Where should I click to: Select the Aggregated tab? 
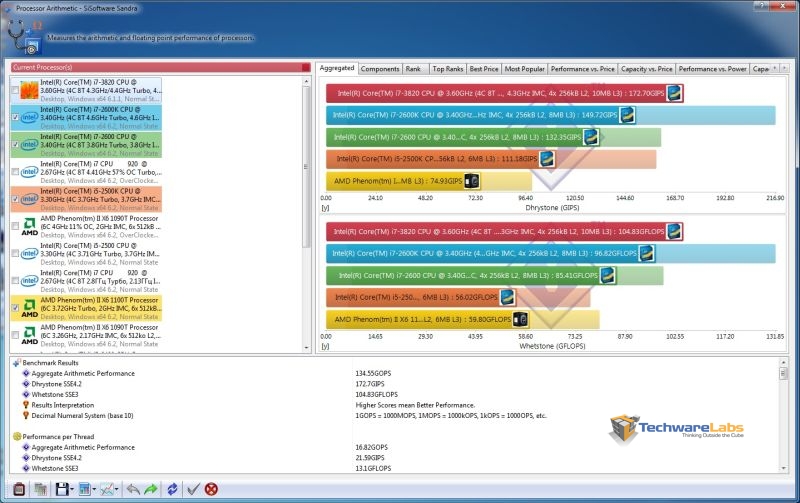coord(337,68)
